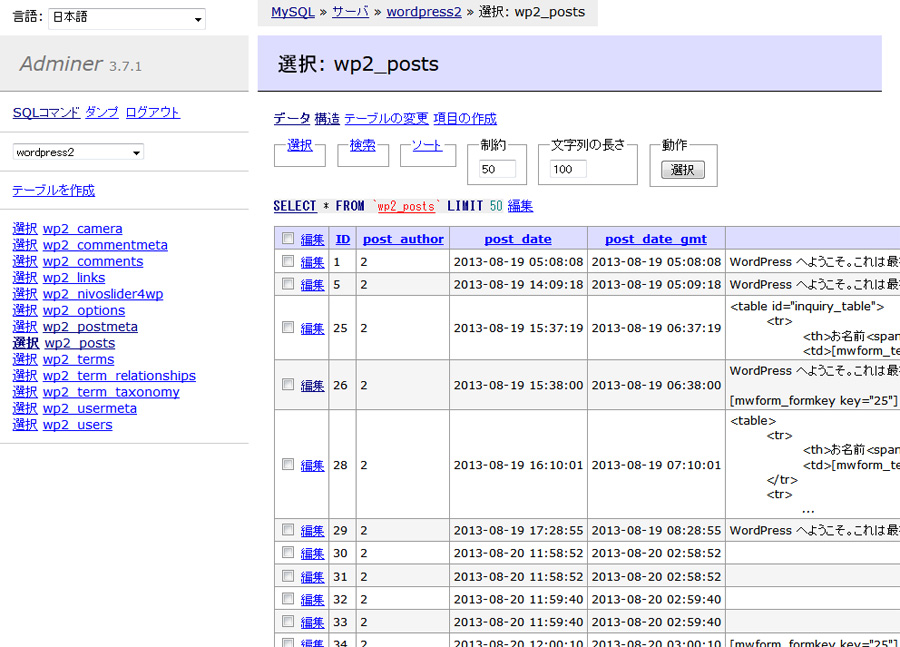This screenshot has width=900, height=647.
Task: Expand the wordpress2 database dropdown
Action: point(78,152)
